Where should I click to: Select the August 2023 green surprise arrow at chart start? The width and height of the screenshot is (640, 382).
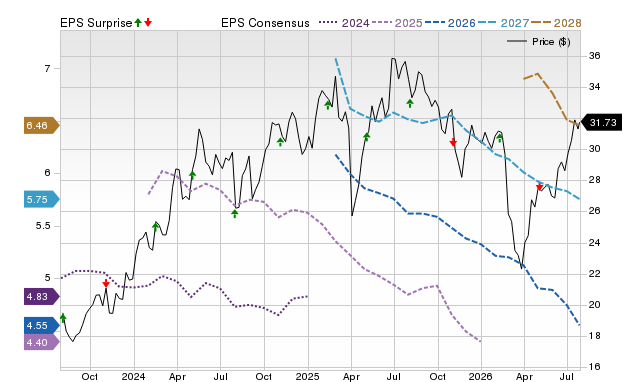(x=63, y=318)
